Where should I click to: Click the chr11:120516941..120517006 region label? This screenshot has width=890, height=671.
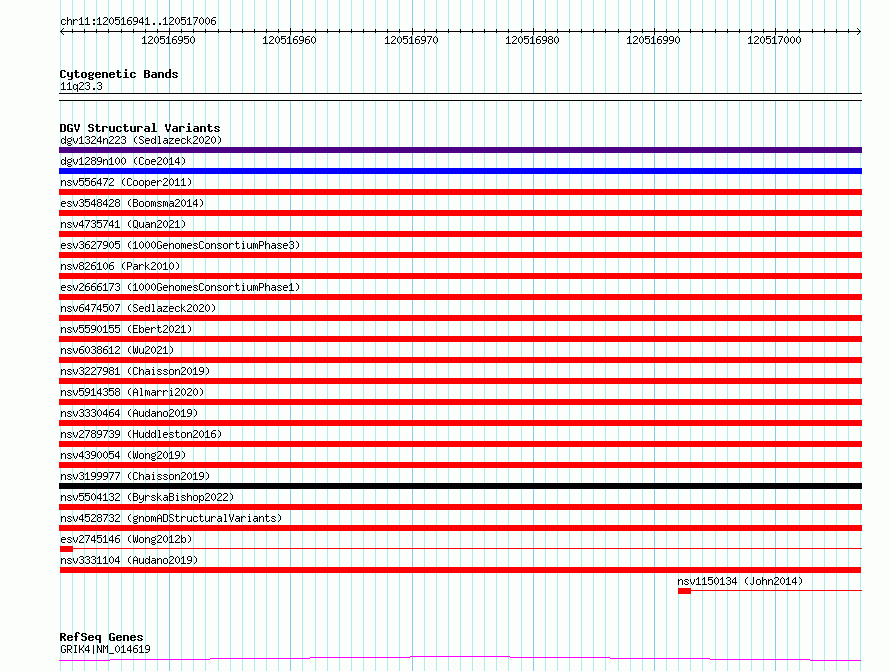[138, 21]
